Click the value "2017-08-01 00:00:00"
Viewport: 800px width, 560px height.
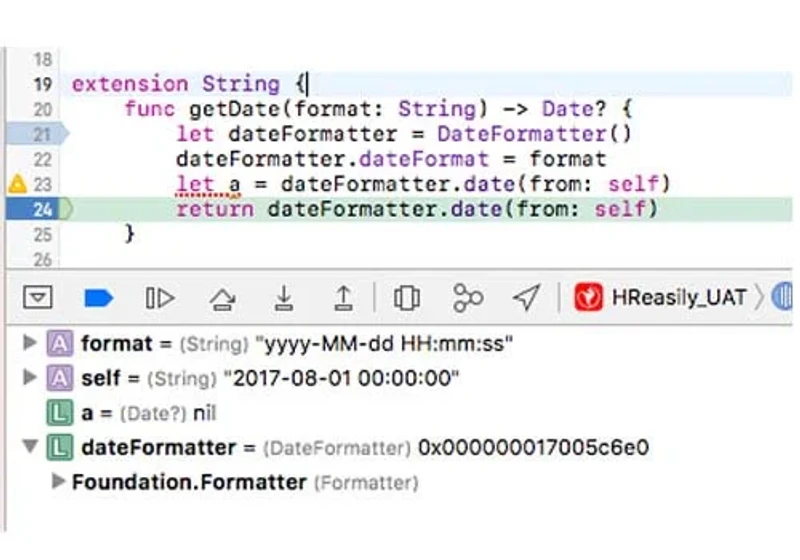pyautogui.click(x=341, y=378)
